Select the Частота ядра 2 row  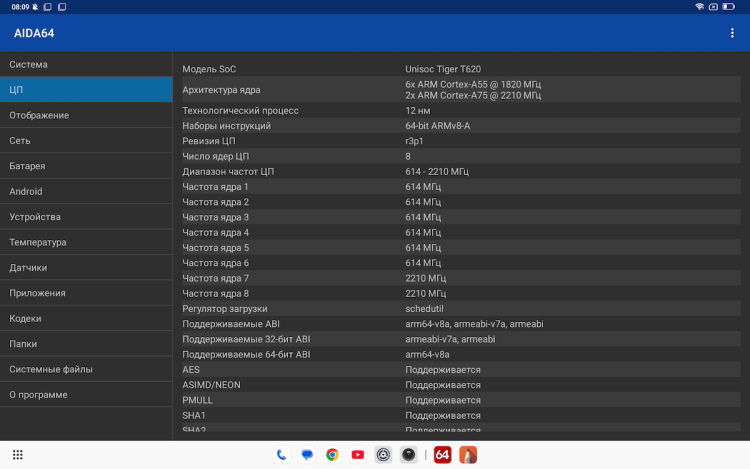click(461, 202)
